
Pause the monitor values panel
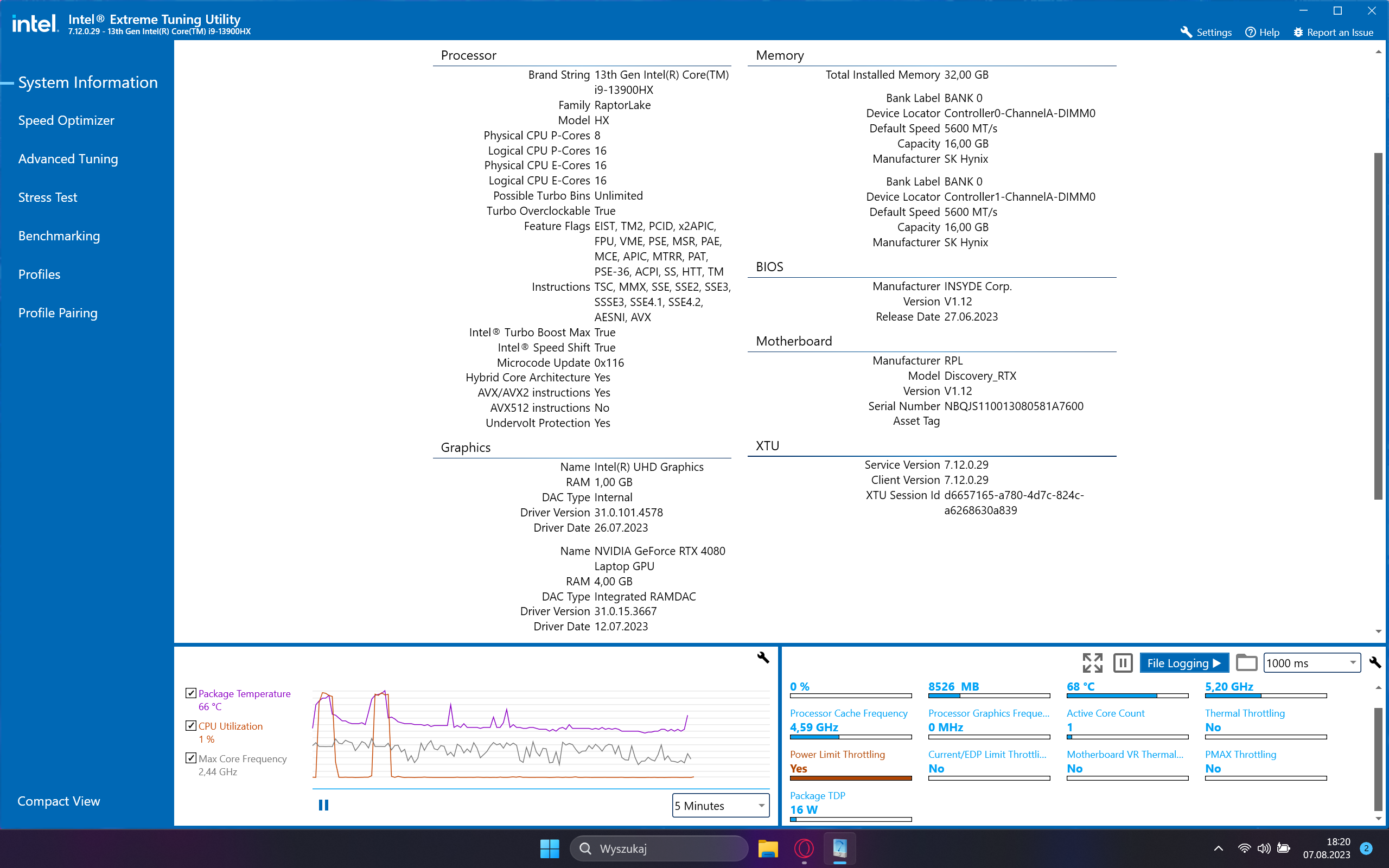pyautogui.click(x=1122, y=663)
